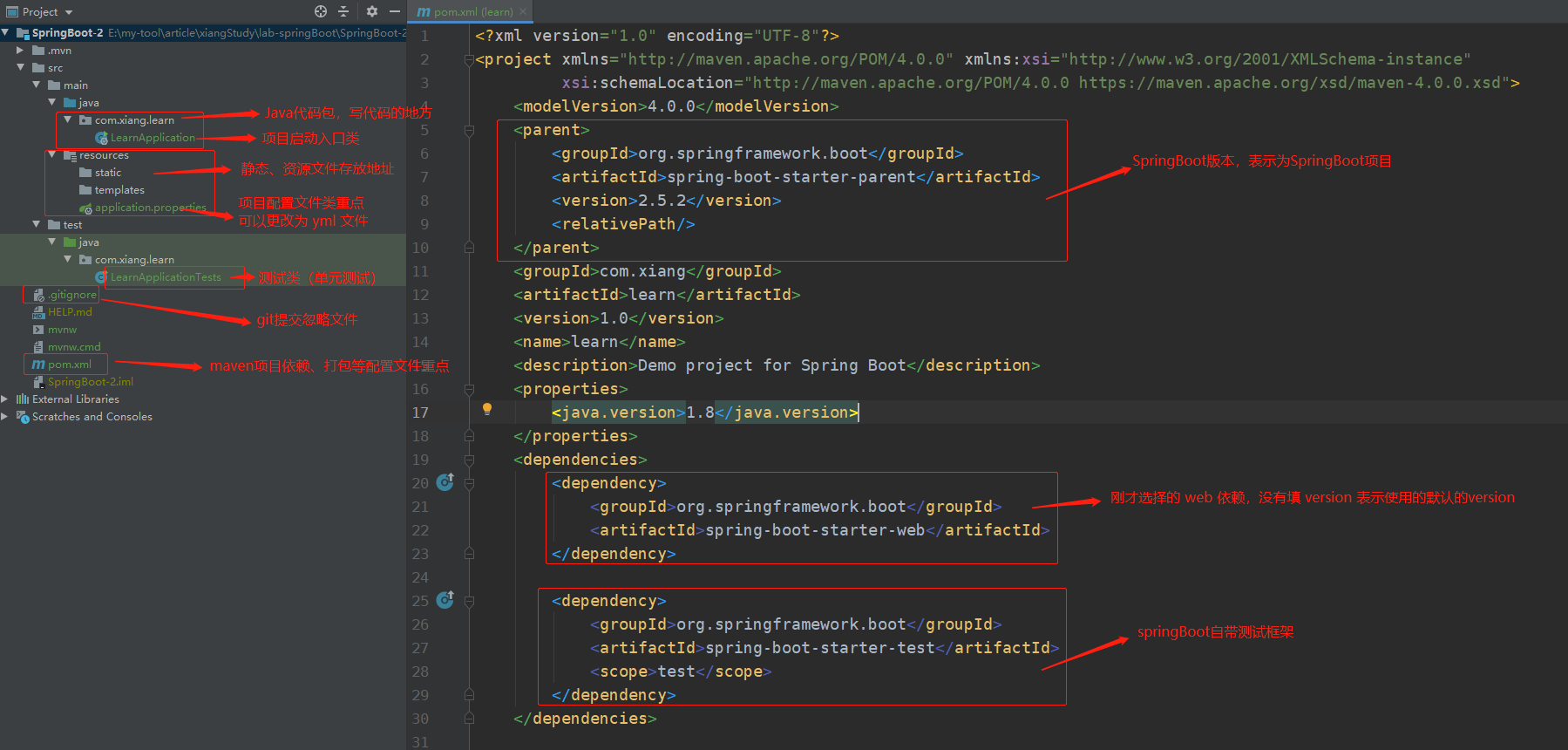Image resolution: width=1568 pixels, height=750 pixels.
Task: Select com.xiang.learn package under main
Action: 134,120
